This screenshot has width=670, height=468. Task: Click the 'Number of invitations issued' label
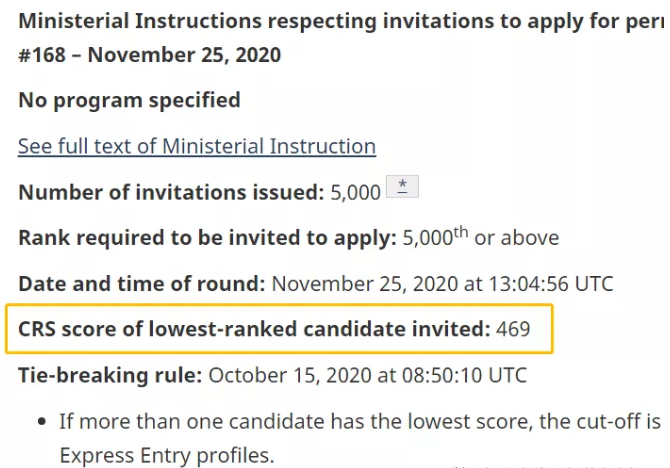point(171,192)
